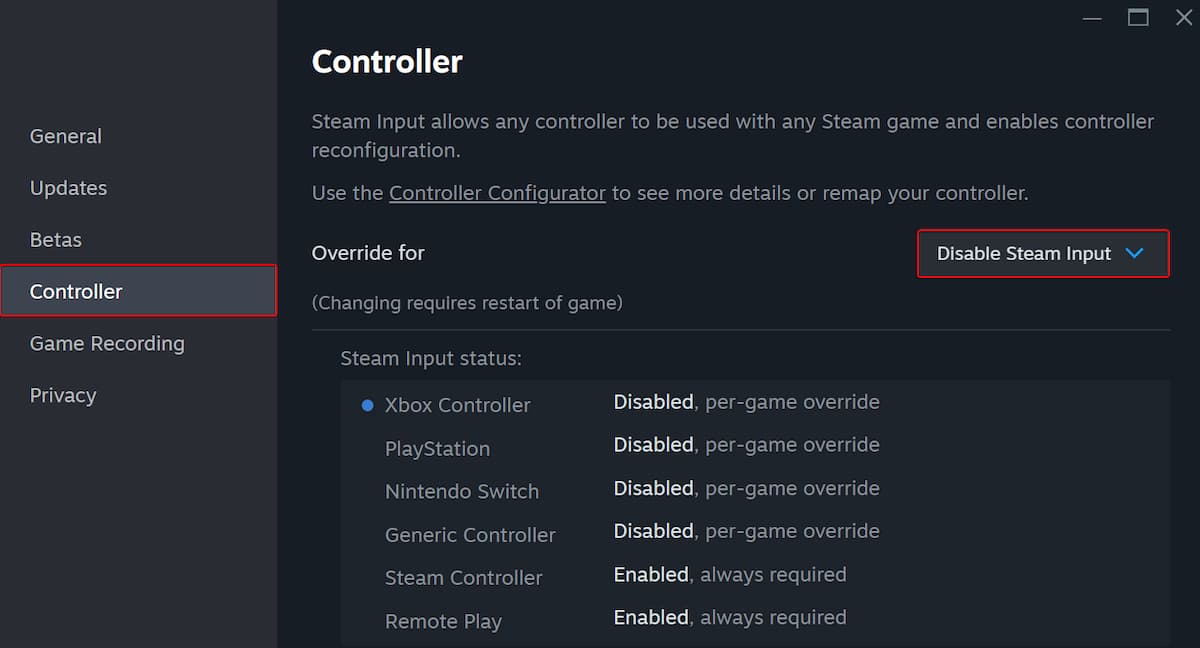Open the Disable Steam Input dropdown
The image size is (1200, 648).
point(1024,254)
